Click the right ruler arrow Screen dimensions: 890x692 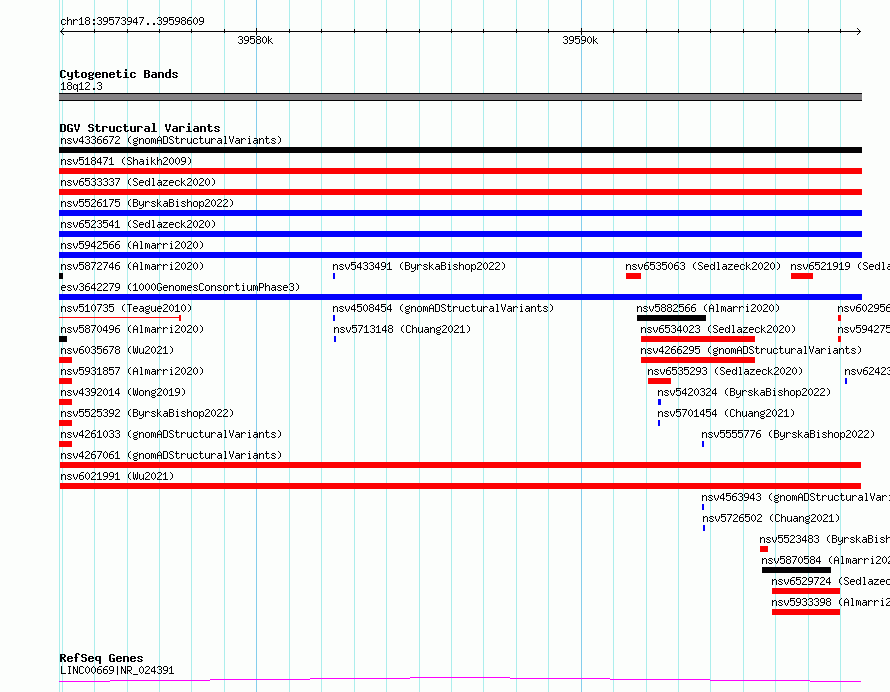coord(859,32)
